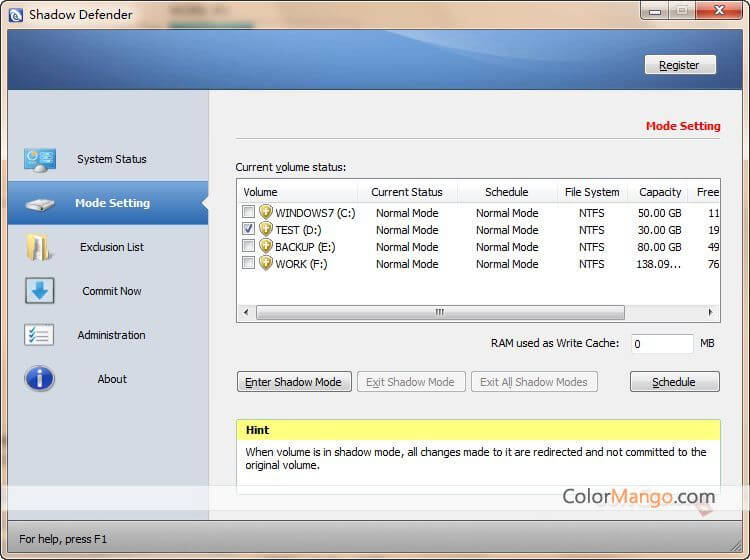This screenshot has width=750, height=560.
Task: Click the Register button
Action: click(679, 65)
